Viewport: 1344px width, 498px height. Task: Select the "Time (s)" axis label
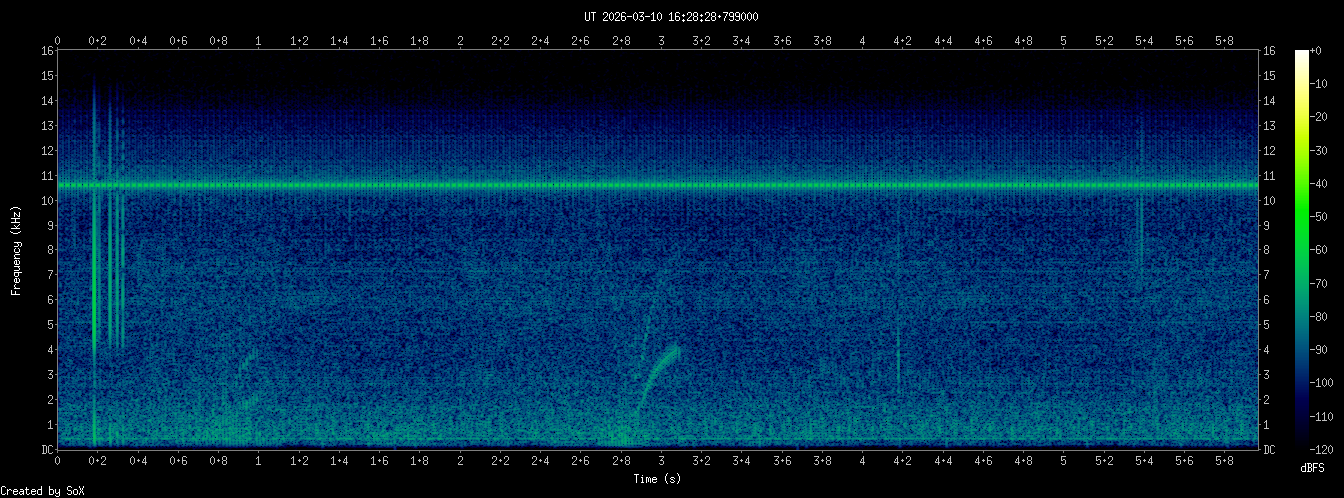[x=660, y=479]
